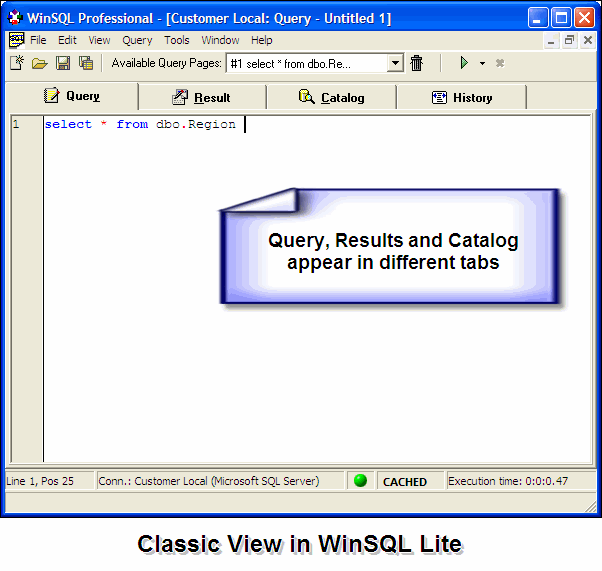Click line number 1 in the gutter
This screenshot has height=571, width=602.
point(16,124)
